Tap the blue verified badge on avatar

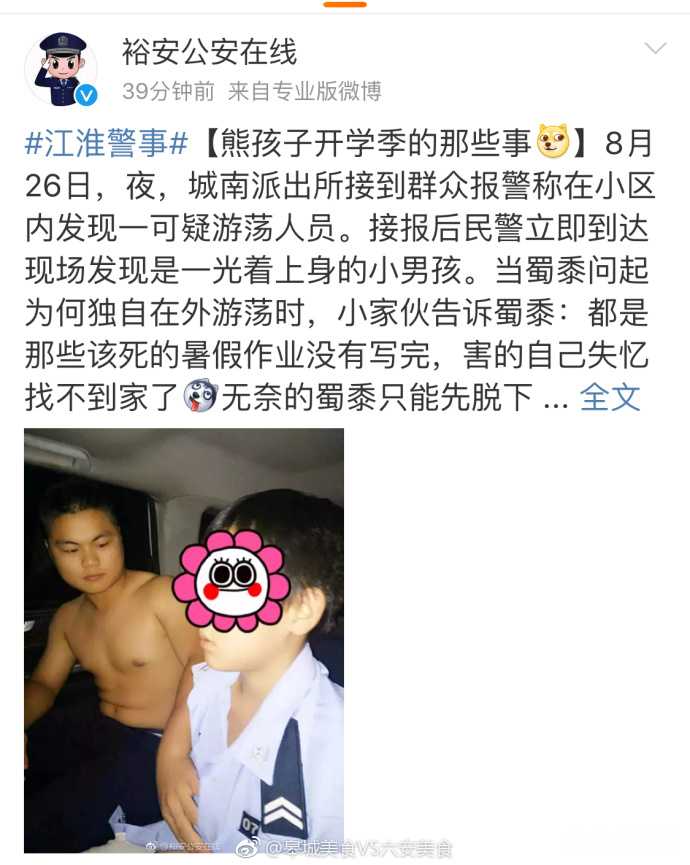coord(86,96)
